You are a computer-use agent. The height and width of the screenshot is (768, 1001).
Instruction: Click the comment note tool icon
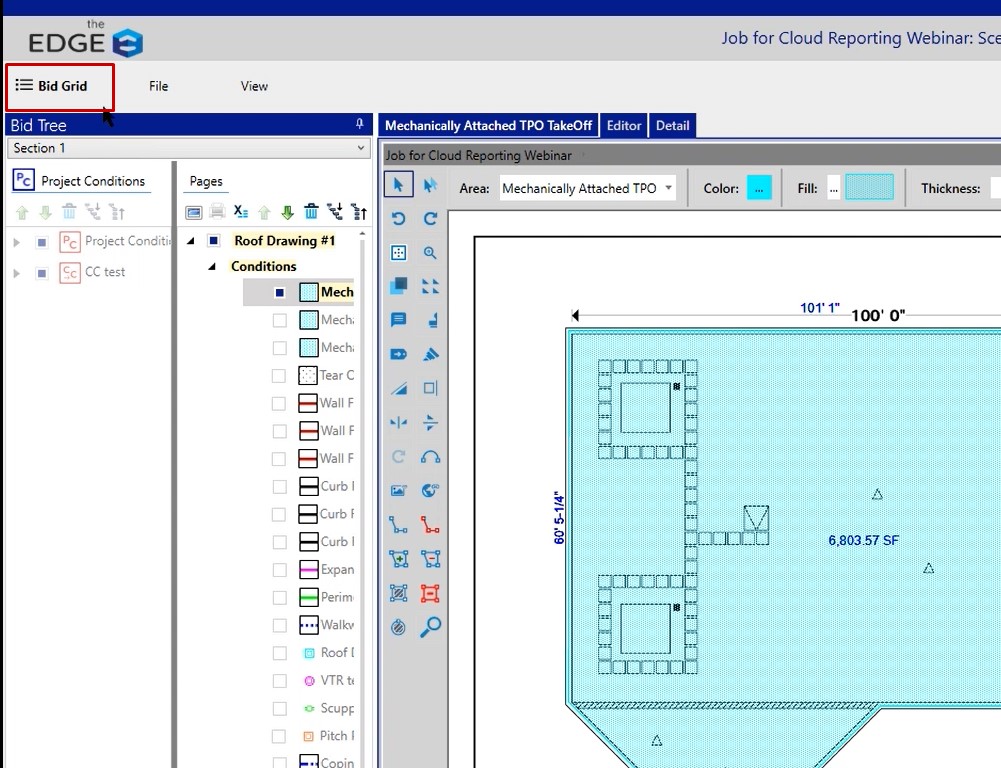[x=398, y=320]
